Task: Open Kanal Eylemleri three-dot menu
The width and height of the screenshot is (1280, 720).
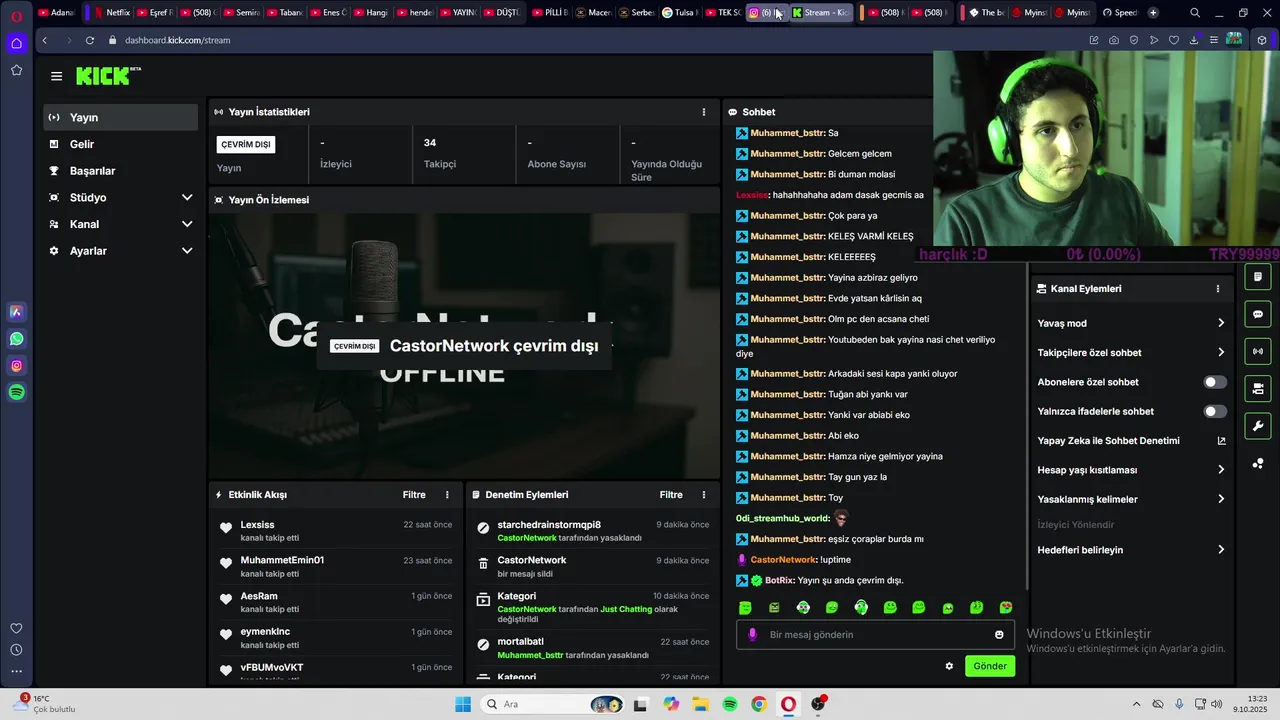Action: pyautogui.click(x=1217, y=289)
